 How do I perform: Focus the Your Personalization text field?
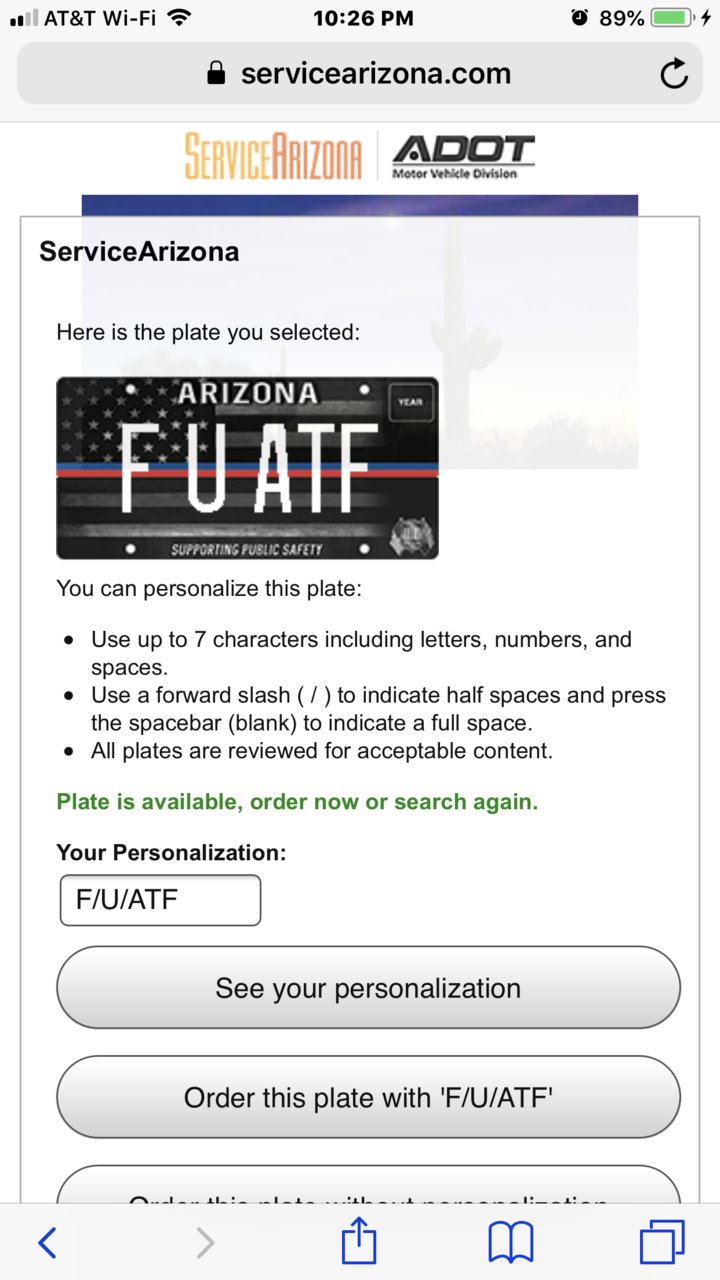click(160, 900)
